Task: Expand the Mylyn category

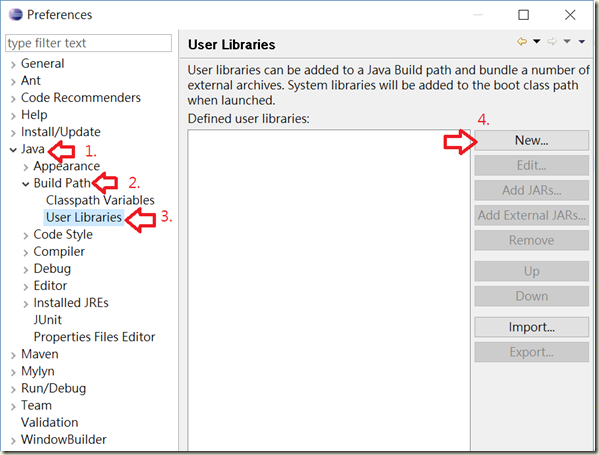Action: [13, 372]
